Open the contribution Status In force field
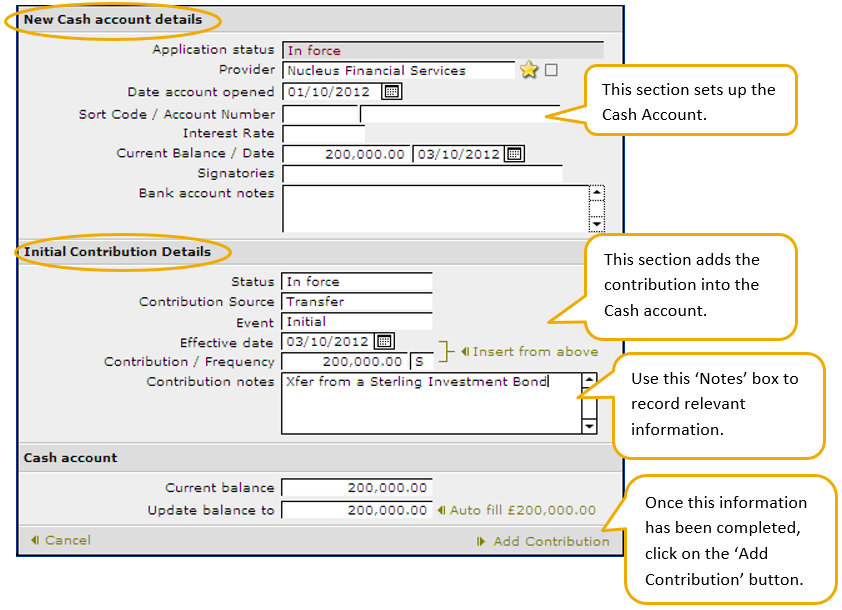Screen dimensions: 842x610 (357, 282)
